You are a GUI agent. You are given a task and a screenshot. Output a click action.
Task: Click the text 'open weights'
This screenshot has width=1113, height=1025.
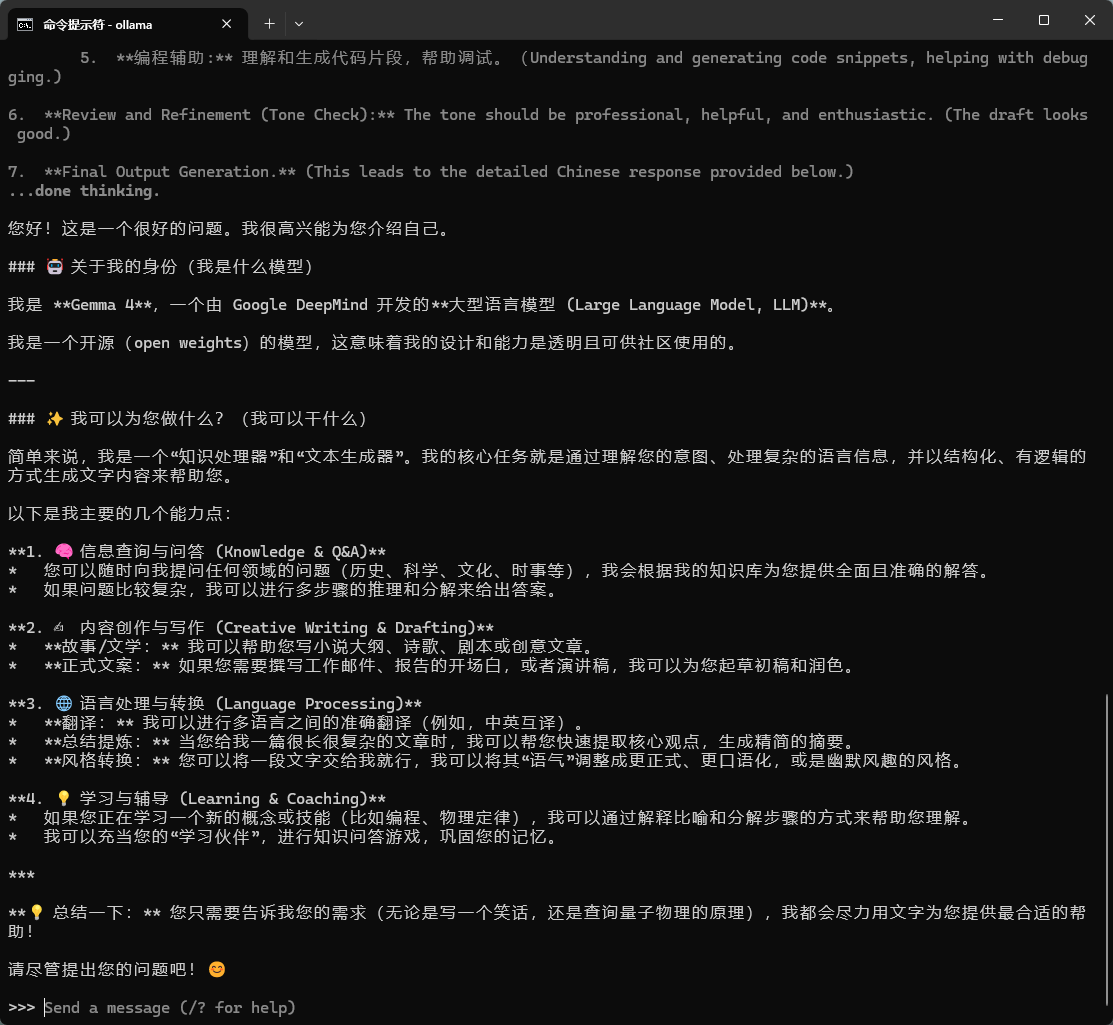(187, 343)
